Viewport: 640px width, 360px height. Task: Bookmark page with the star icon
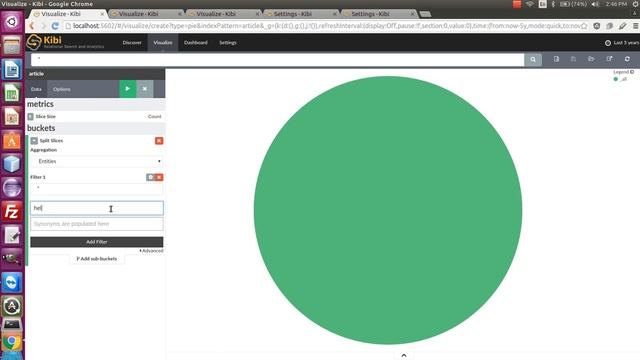[584, 26]
